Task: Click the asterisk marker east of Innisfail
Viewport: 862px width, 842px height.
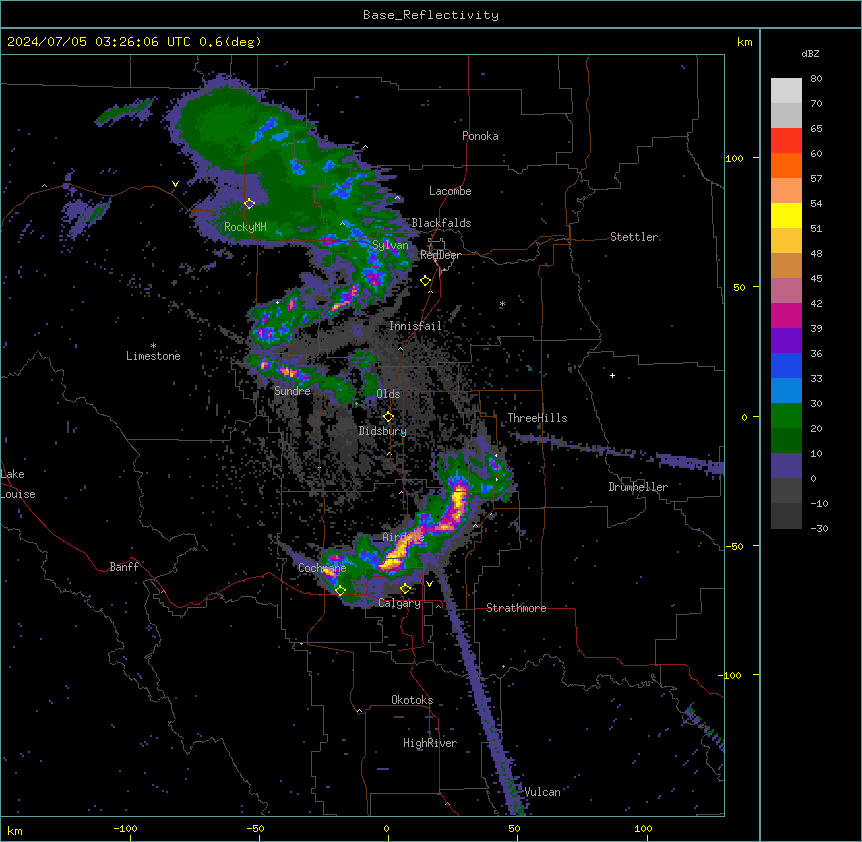Action: point(502,304)
